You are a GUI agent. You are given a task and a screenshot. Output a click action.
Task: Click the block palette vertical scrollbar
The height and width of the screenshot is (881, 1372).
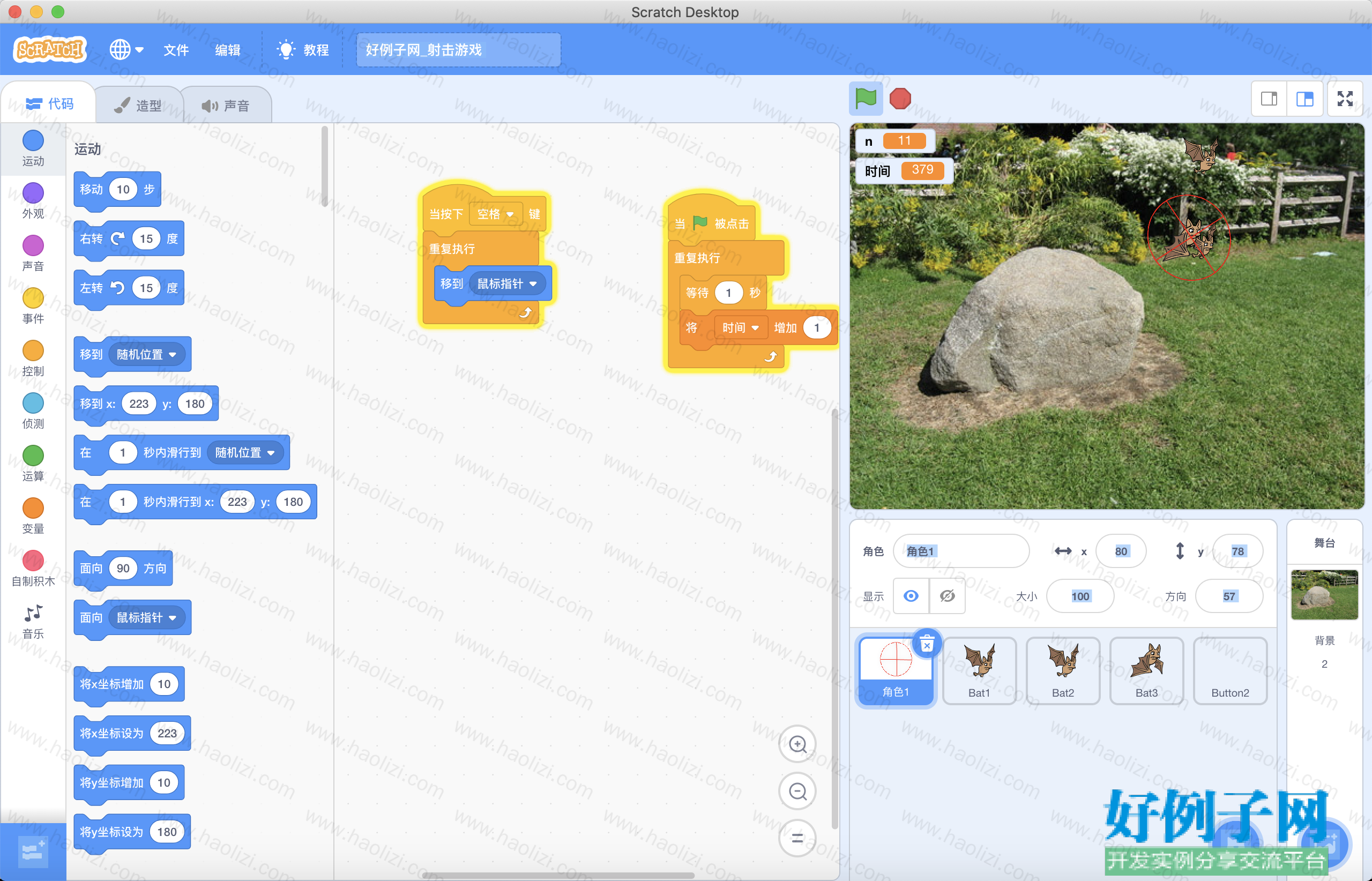point(324,166)
